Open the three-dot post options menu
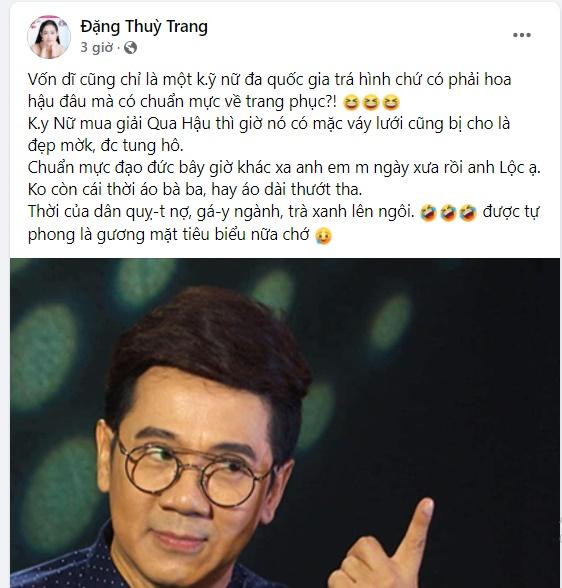The width and height of the screenshot is (562, 588). (522, 35)
